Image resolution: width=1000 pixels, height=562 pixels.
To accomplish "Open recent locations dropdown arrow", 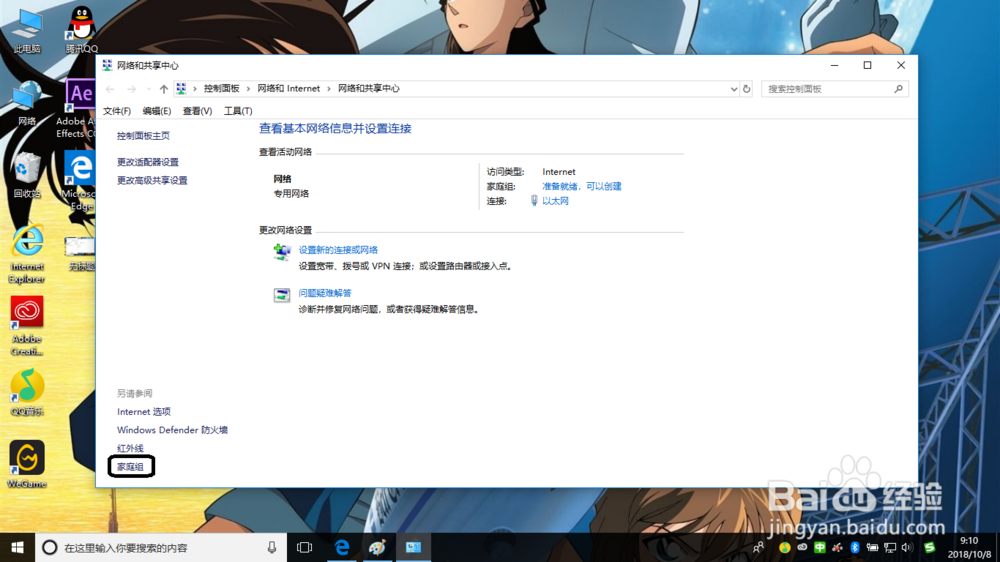I will click(149, 89).
